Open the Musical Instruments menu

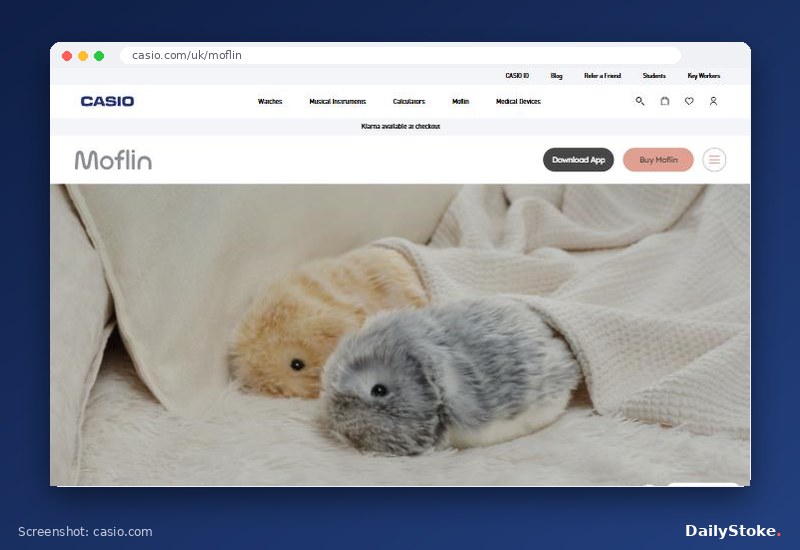tap(338, 102)
